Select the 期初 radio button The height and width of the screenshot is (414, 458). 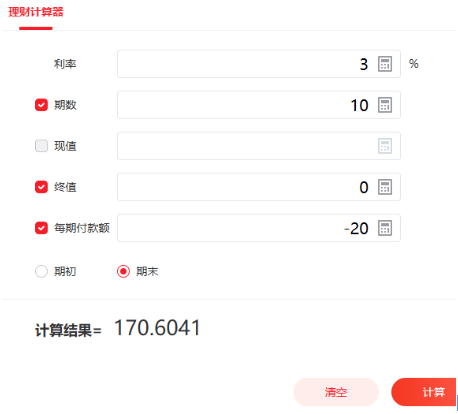pos(41,271)
